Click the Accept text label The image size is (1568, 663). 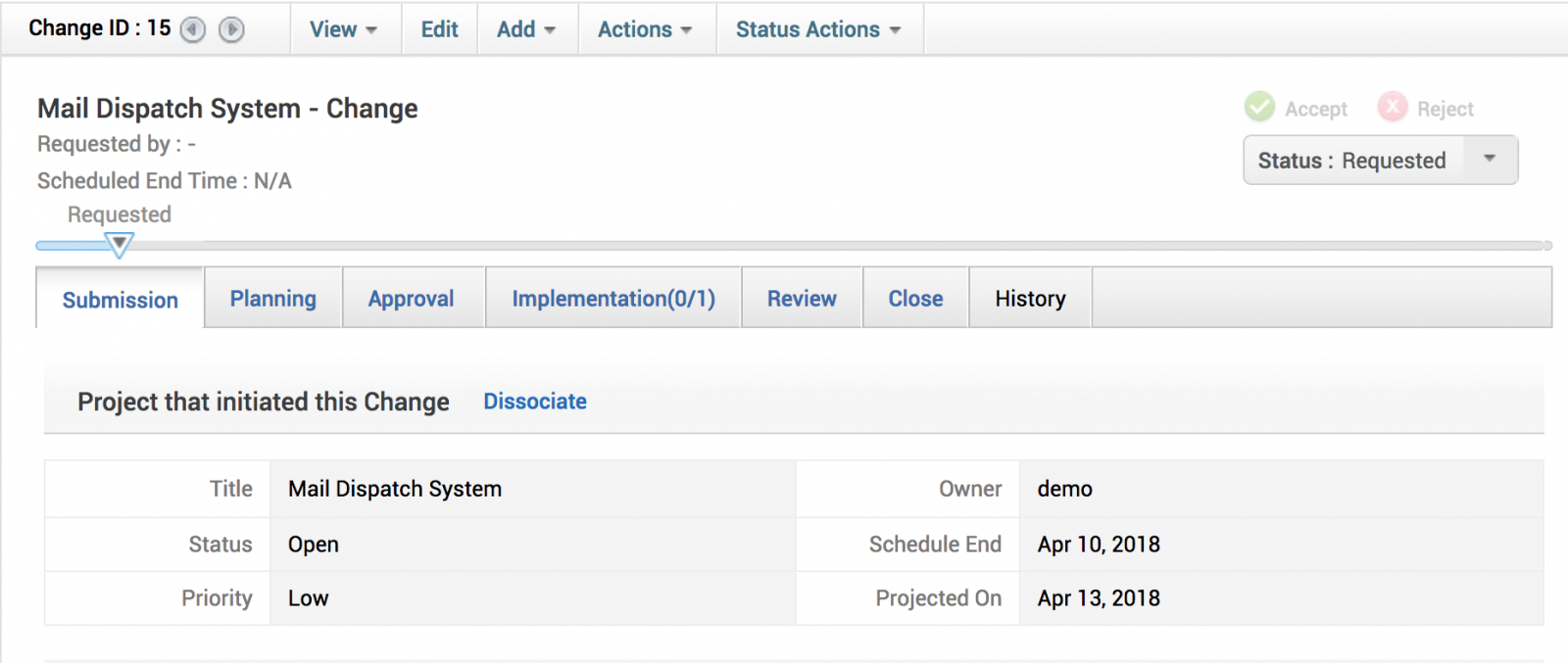(x=1316, y=110)
